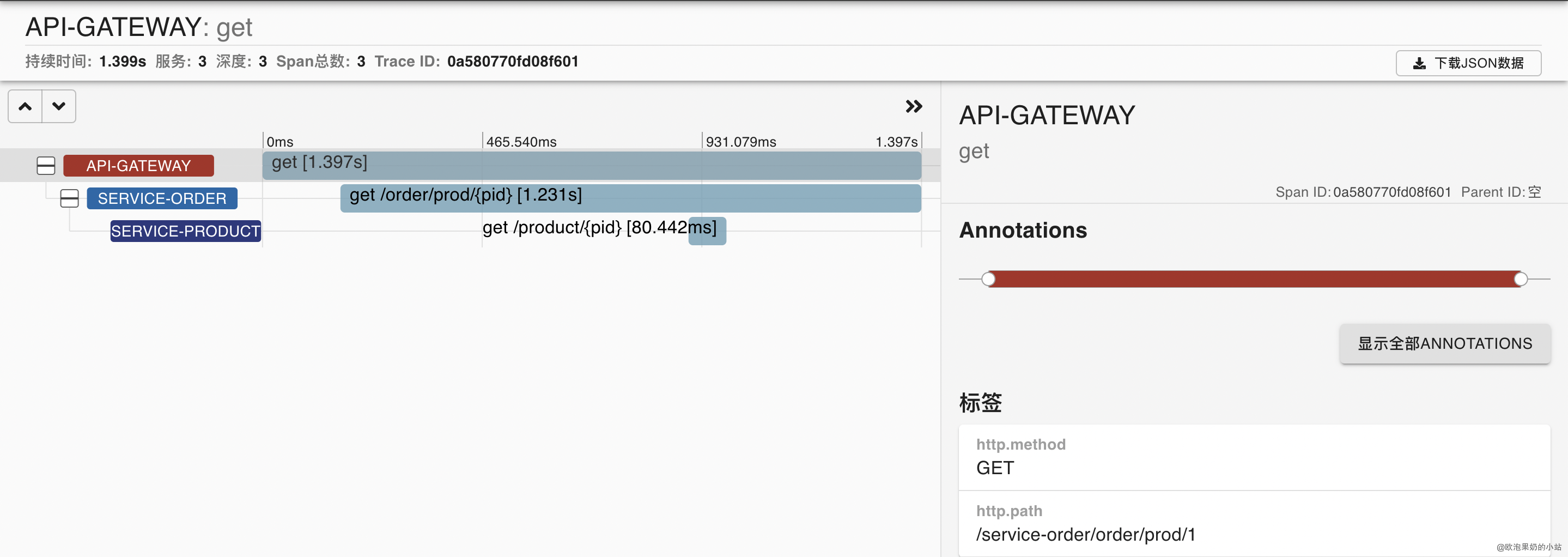1568x557 pixels.
Task: Select the SERVICE-PRODUCT service label
Action: coord(185,231)
